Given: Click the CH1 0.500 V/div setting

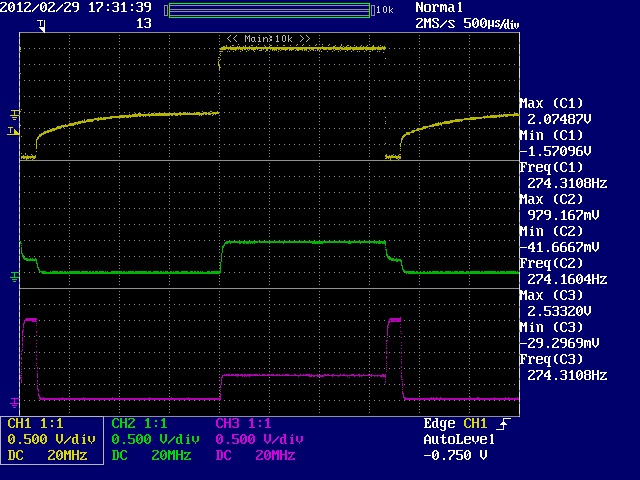Looking at the screenshot, I should click(51, 439).
